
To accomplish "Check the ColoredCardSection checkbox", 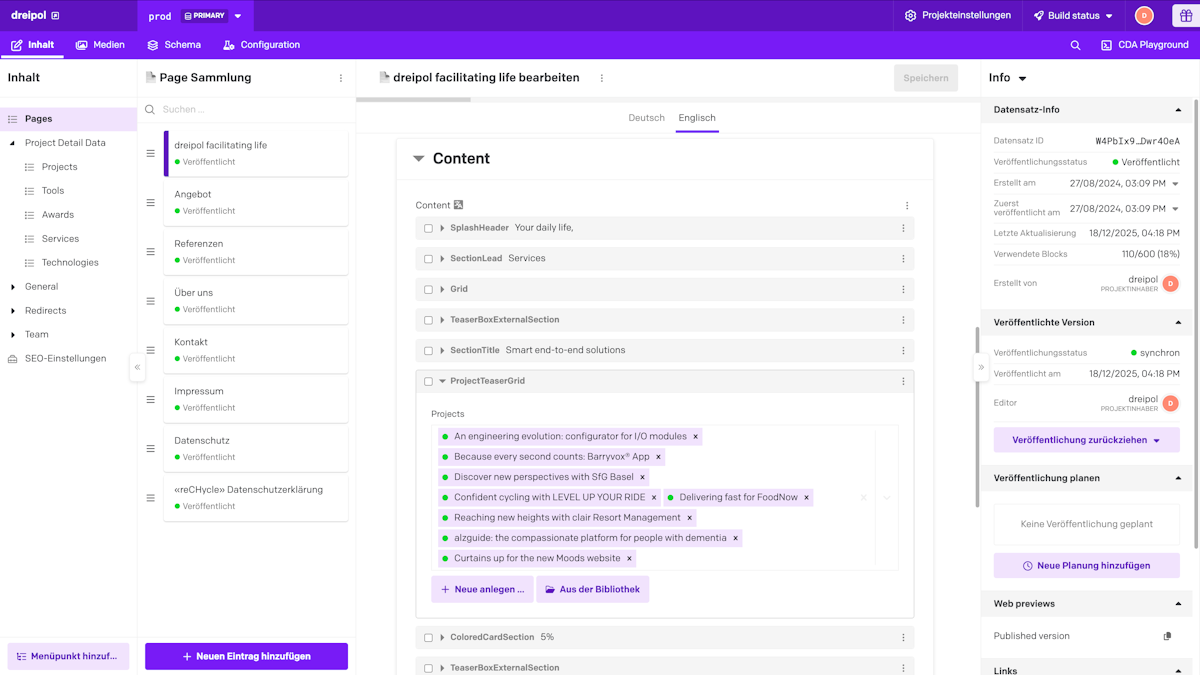I will pos(429,637).
